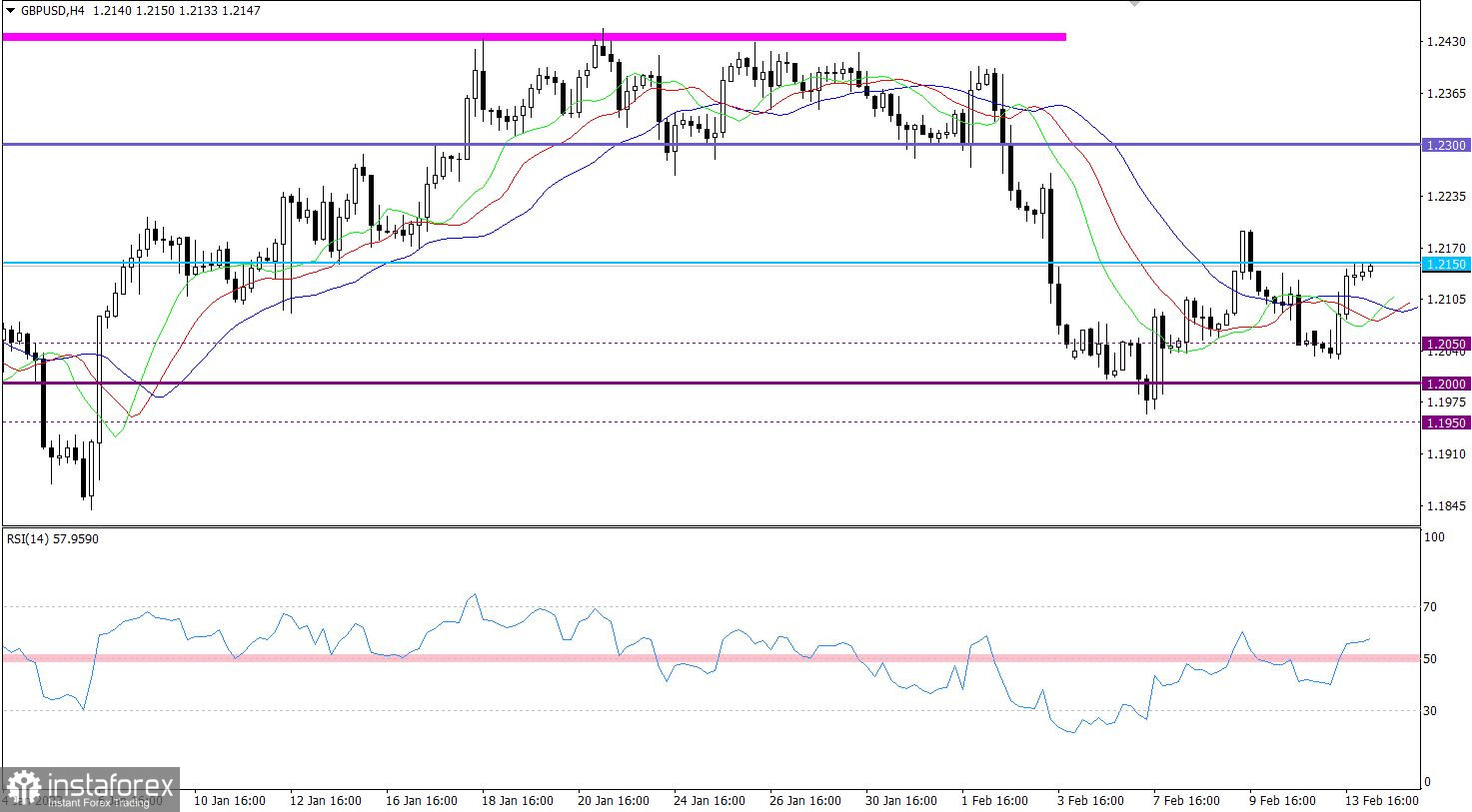Select the magenta resistance line at 1.2430
1472x812 pixels.
(x=535, y=37)
